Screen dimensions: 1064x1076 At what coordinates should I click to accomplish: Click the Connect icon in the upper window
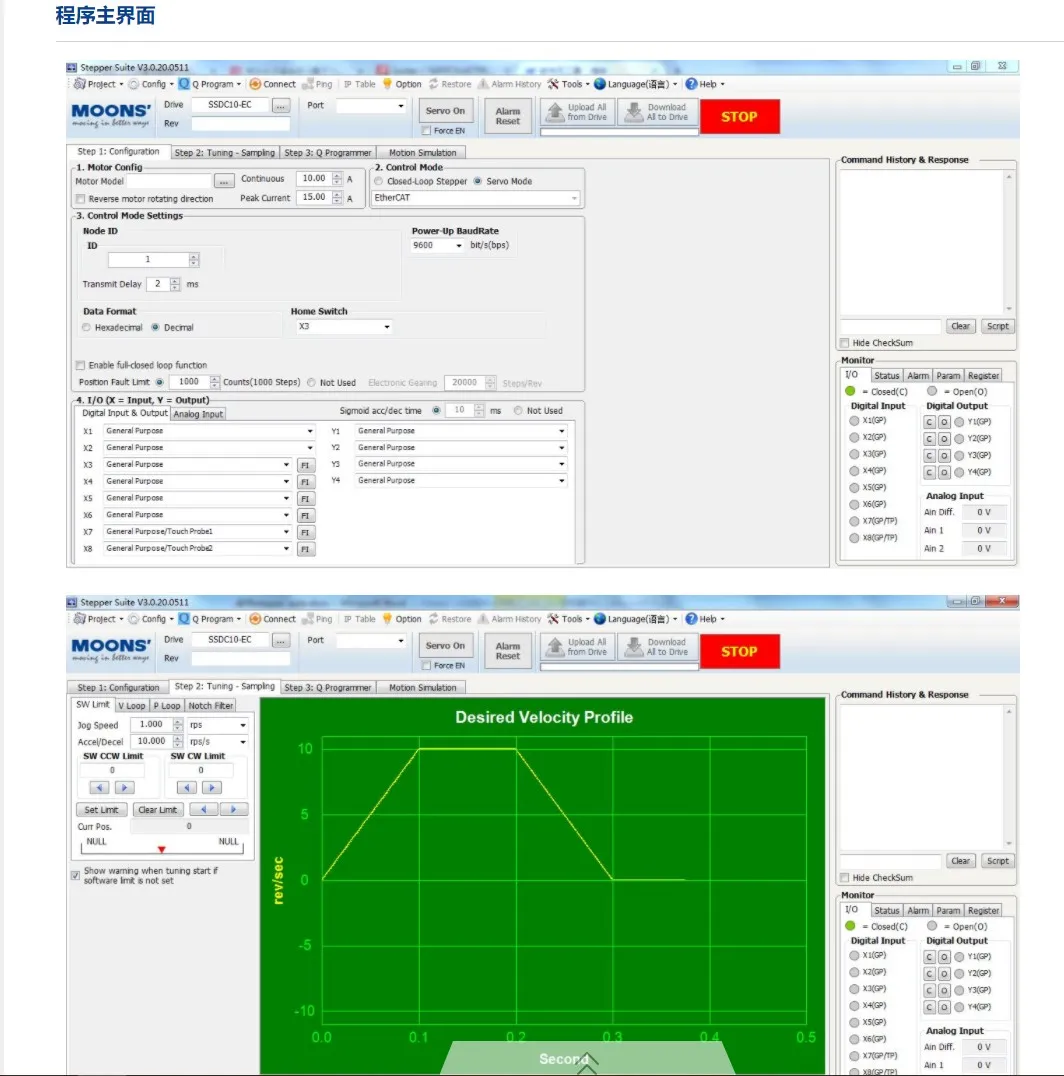(256, 84)
